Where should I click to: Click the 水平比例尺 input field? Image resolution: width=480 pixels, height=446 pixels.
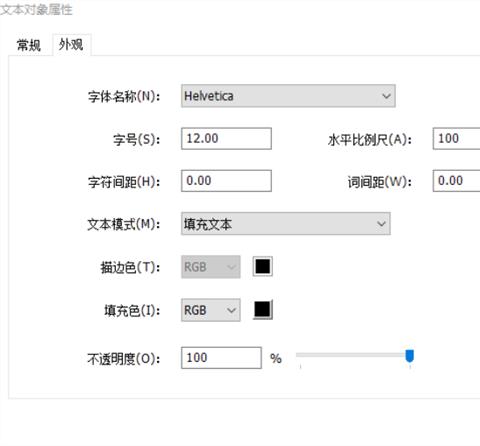[x=456, y=138]
